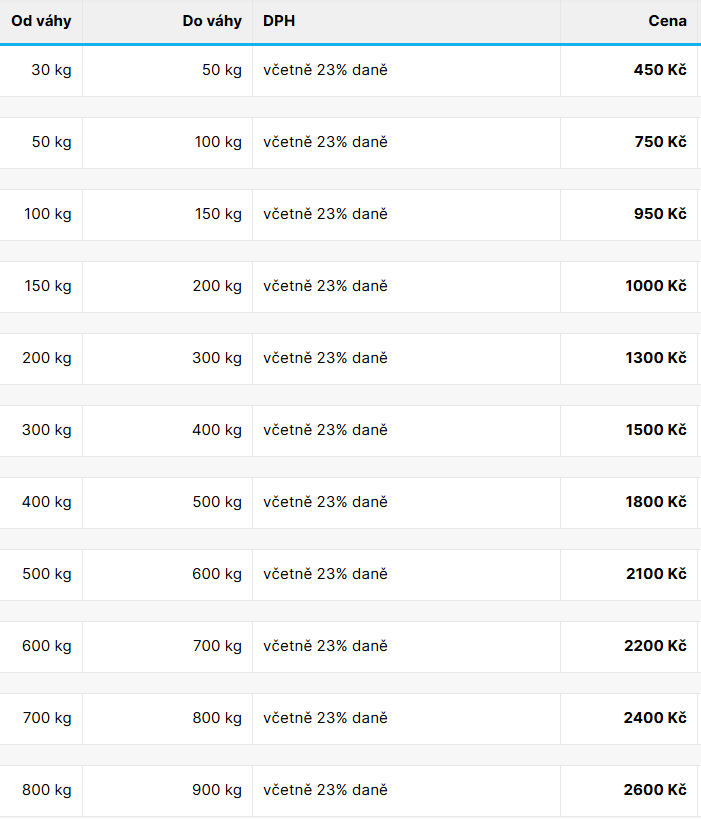Select the '900 kg' upper weight cell

[217, 790]
